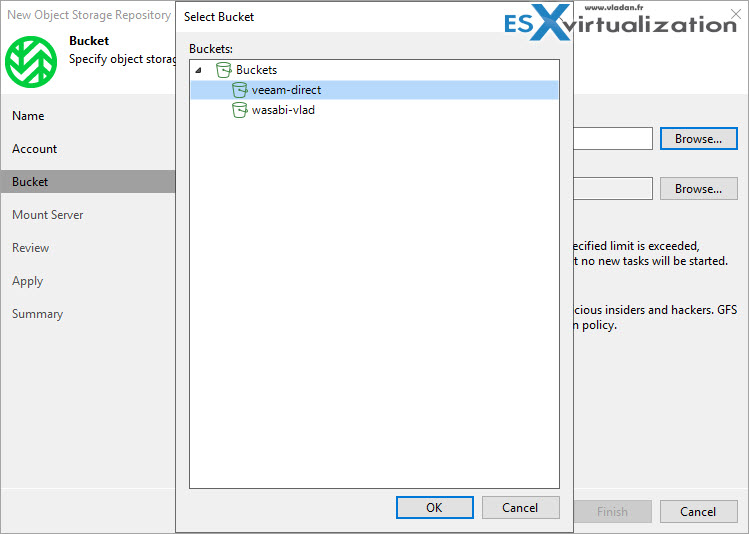Open the Summary wizard step
Viewport: 749px width, 534px height.
click(37, 314)
